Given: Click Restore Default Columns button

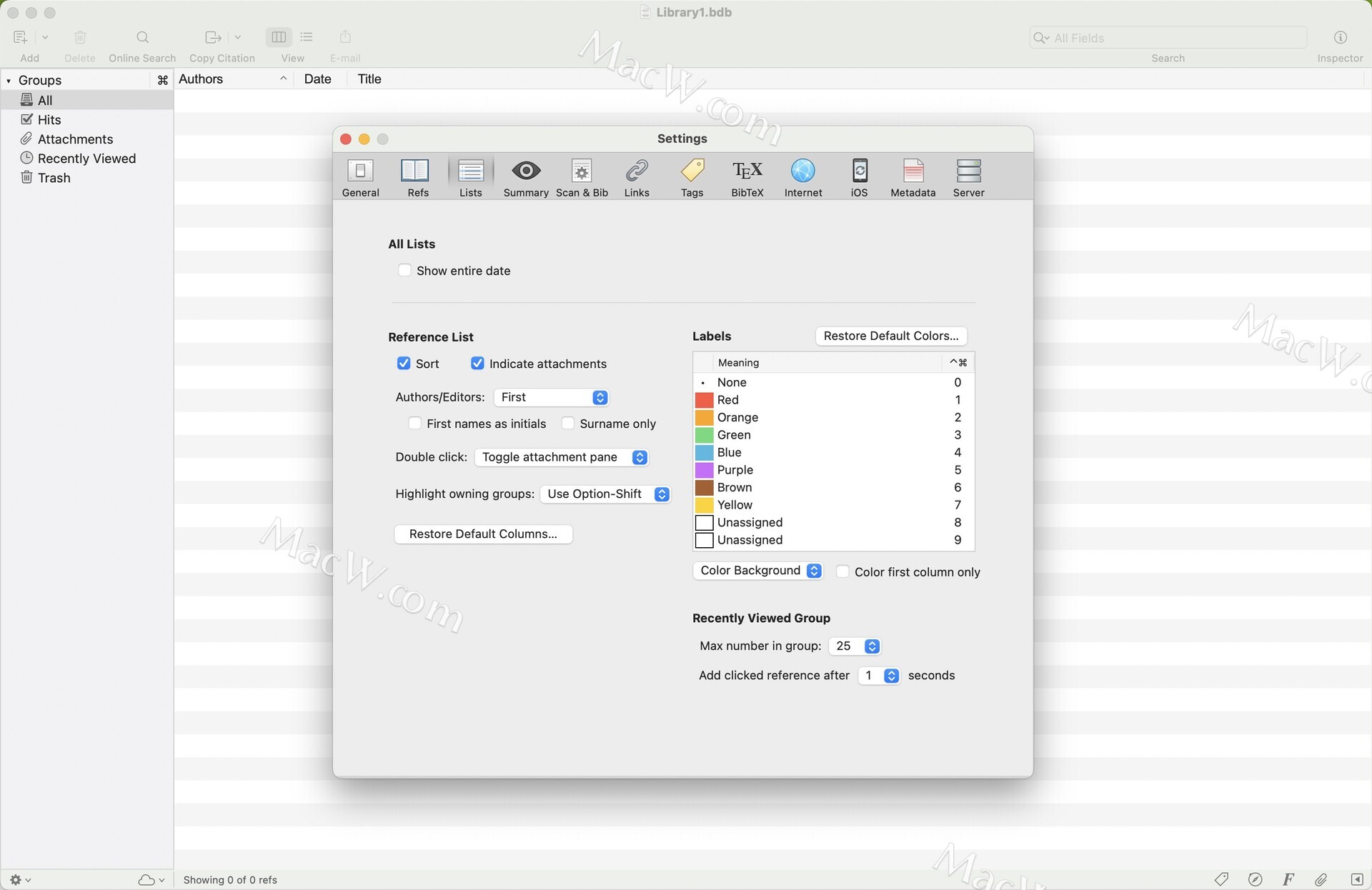Looking at the screenshot, I should (483, 534).
